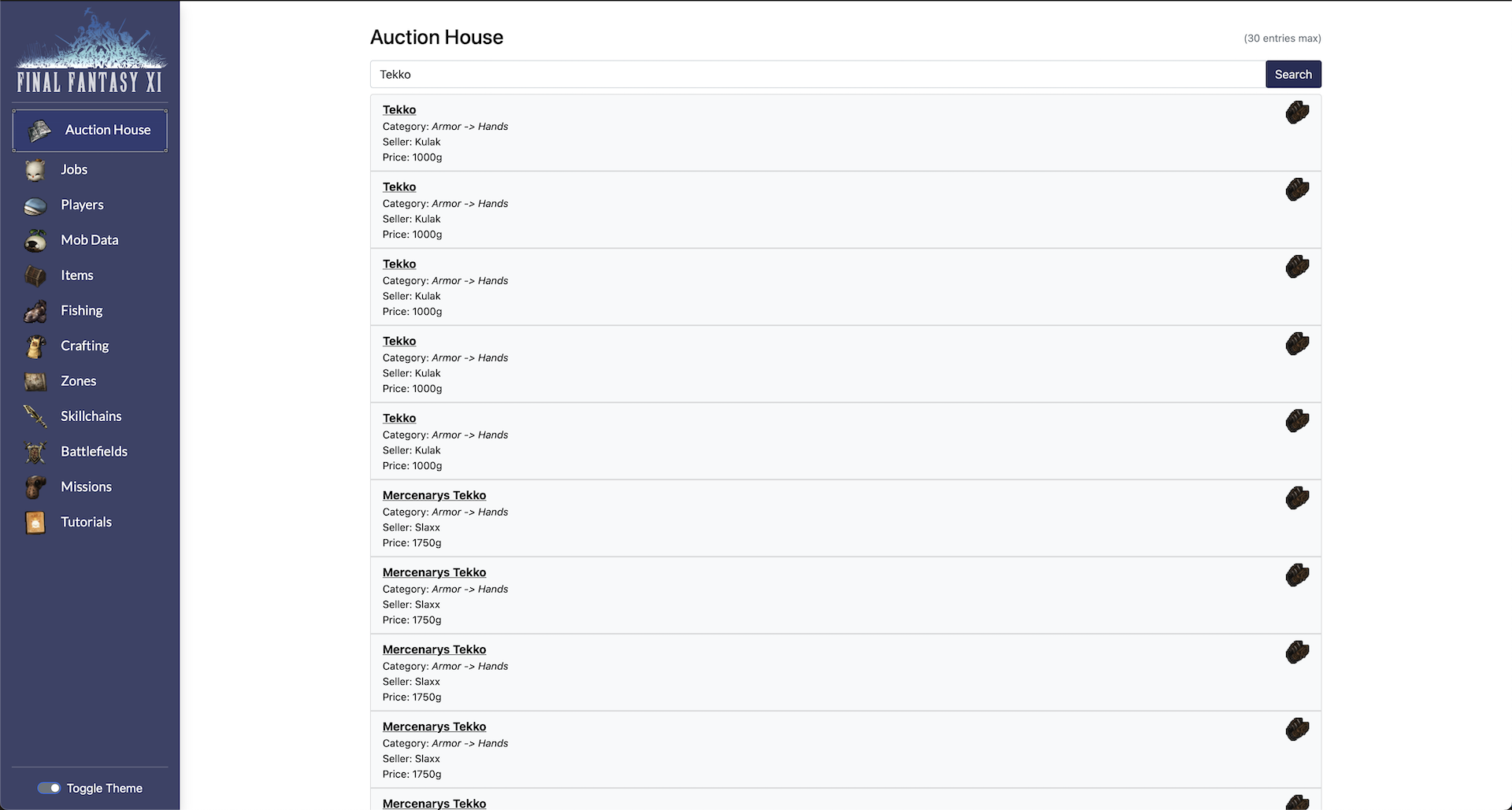Click the Zones map icon

[x=35, y=382]
